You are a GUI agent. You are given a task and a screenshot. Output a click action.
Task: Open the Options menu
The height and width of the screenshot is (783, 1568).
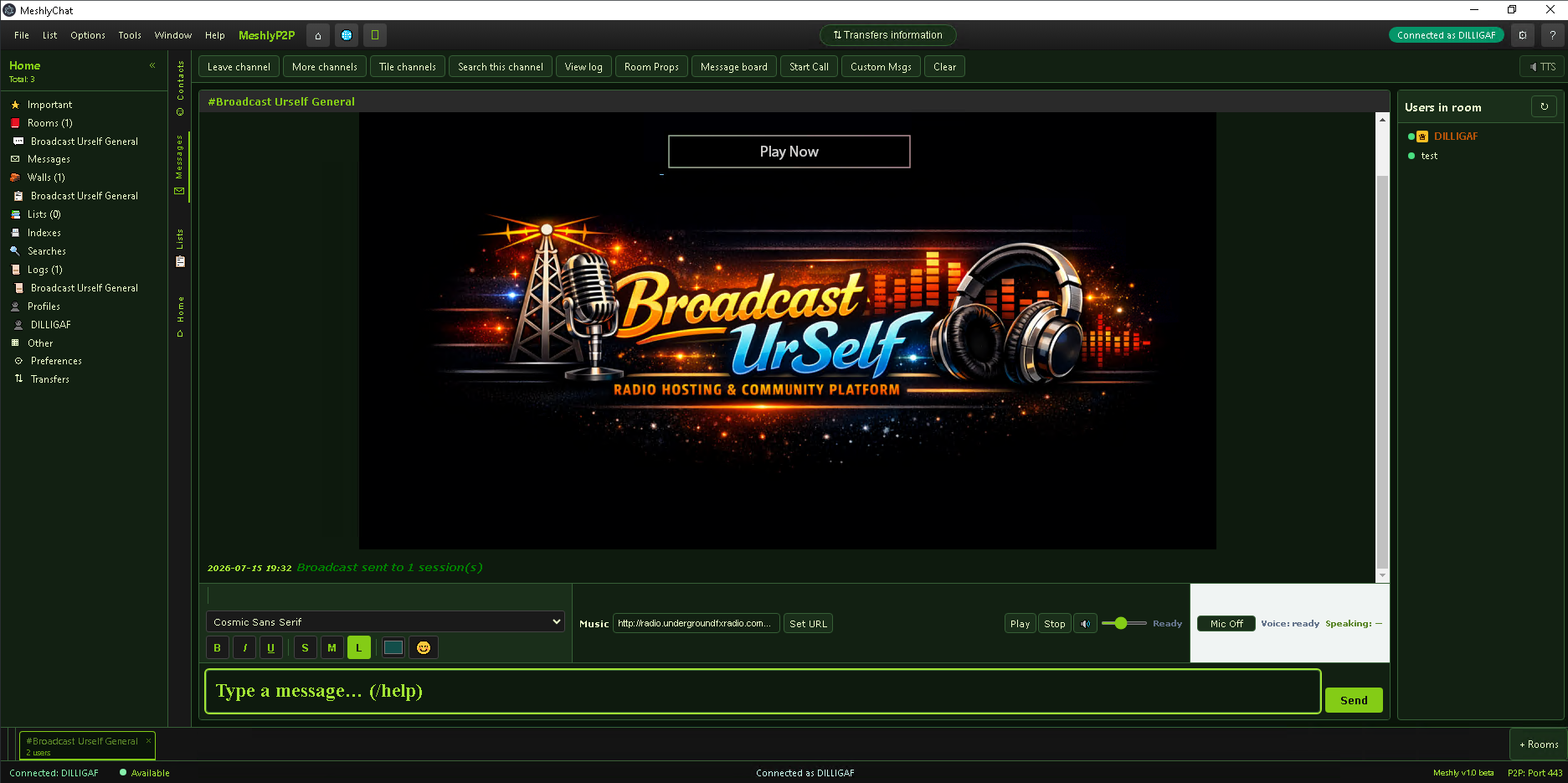coord(88,35)
